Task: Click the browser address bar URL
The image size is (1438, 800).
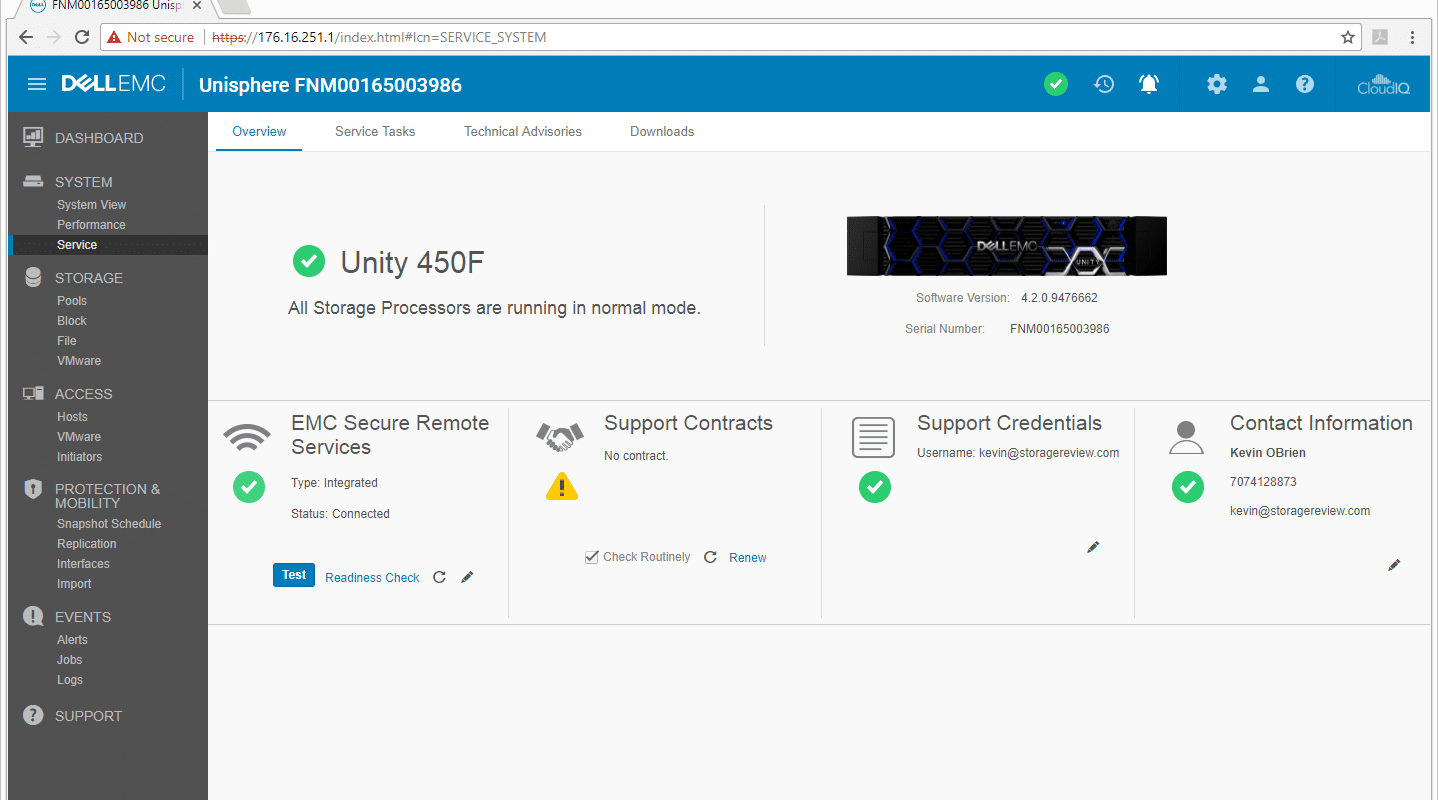Action: coord(380,37)
